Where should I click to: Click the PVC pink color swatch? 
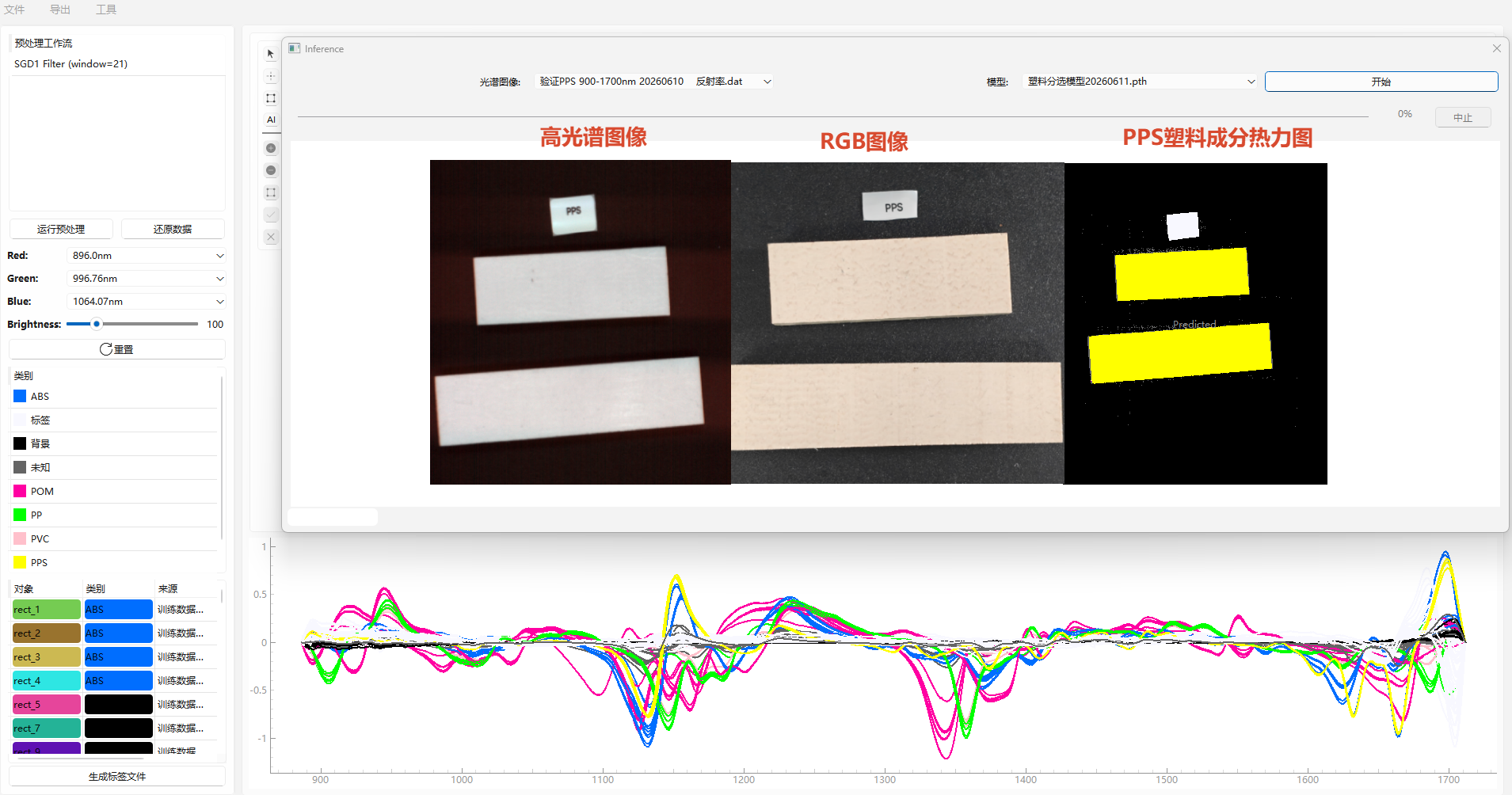tap(20, 538)
